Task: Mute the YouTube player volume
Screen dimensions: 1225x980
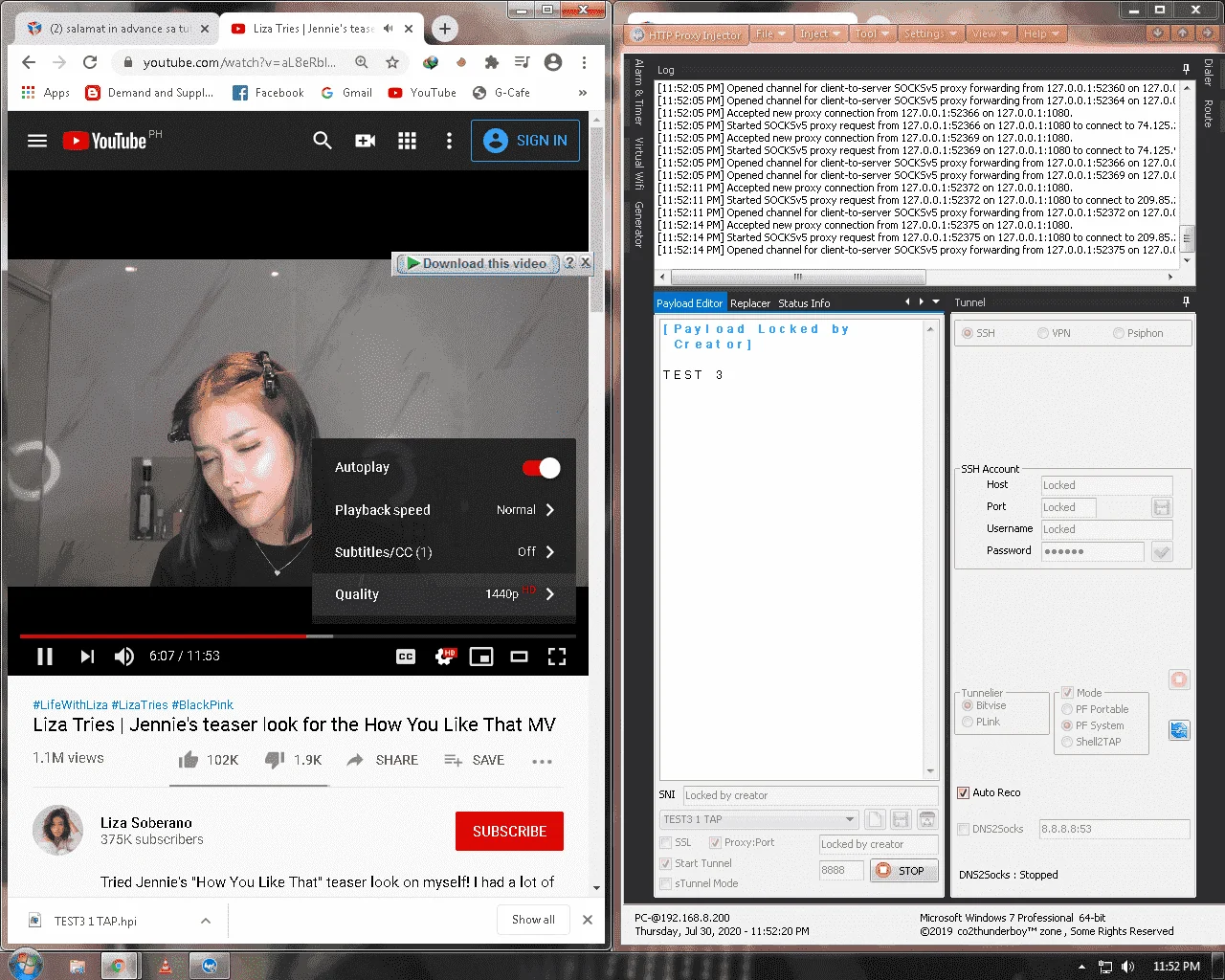Action: point(124,657)
